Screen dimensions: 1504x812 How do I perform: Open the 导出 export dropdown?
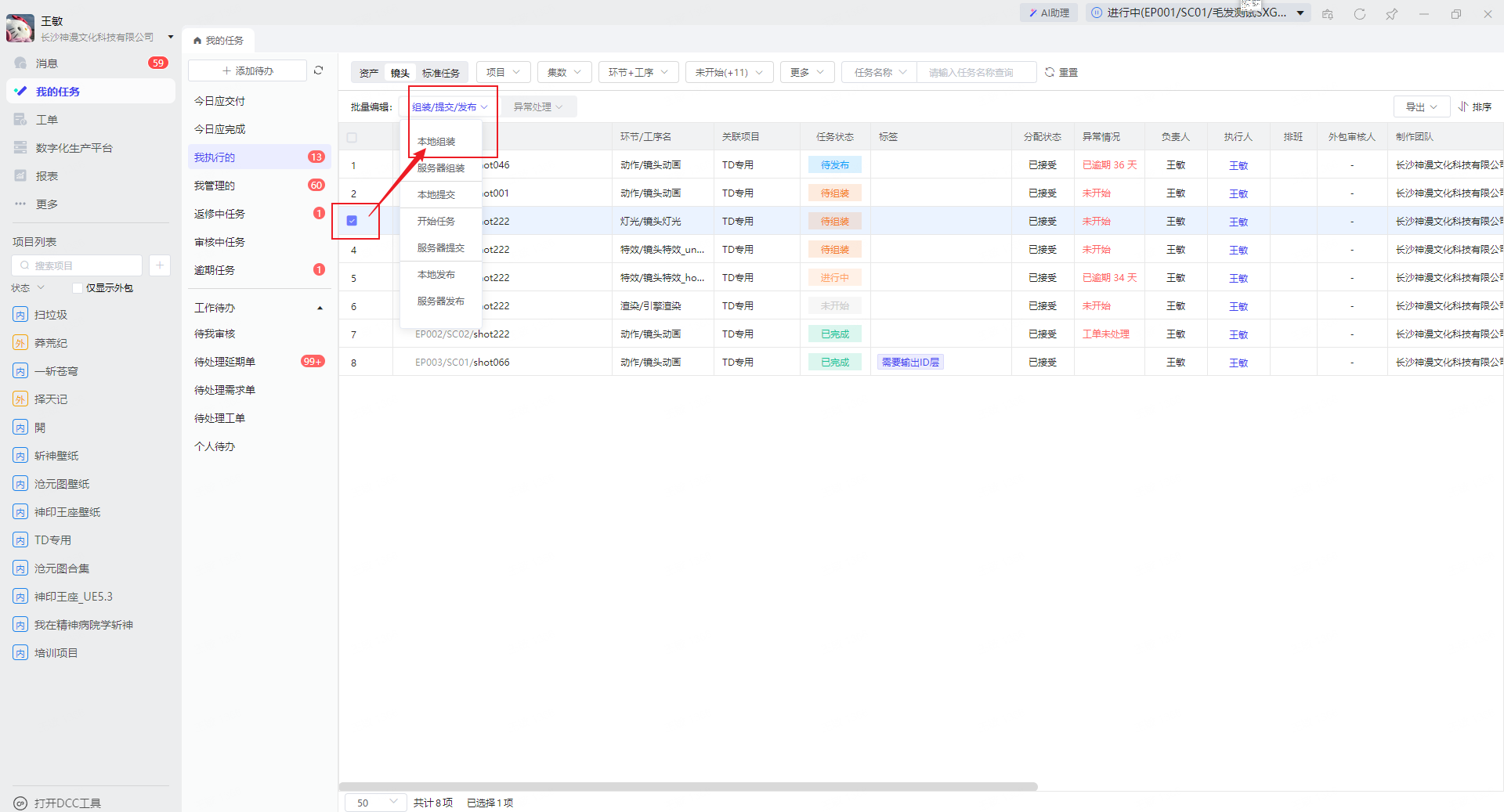click(1421, 106)
